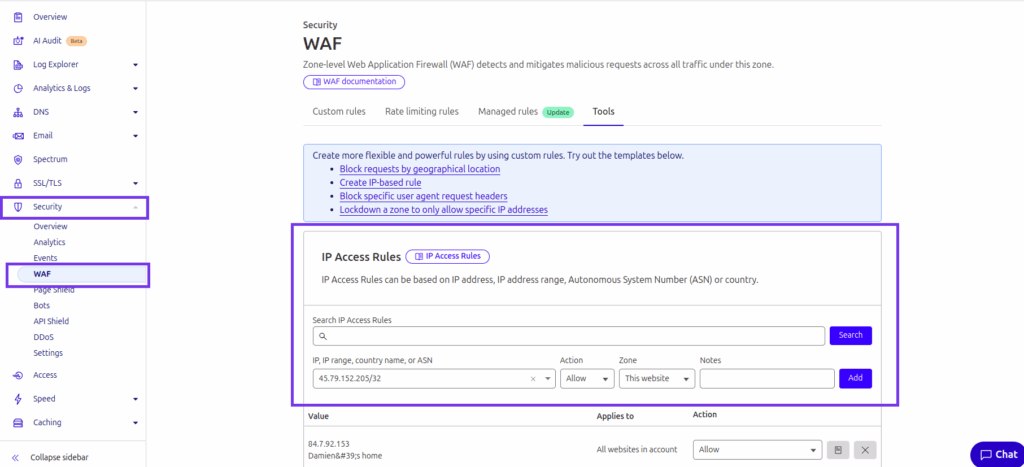Screen dimensions: 1024x467
Task: Click the SSL/TLS padlock icon
Action: tap(18, 184)
